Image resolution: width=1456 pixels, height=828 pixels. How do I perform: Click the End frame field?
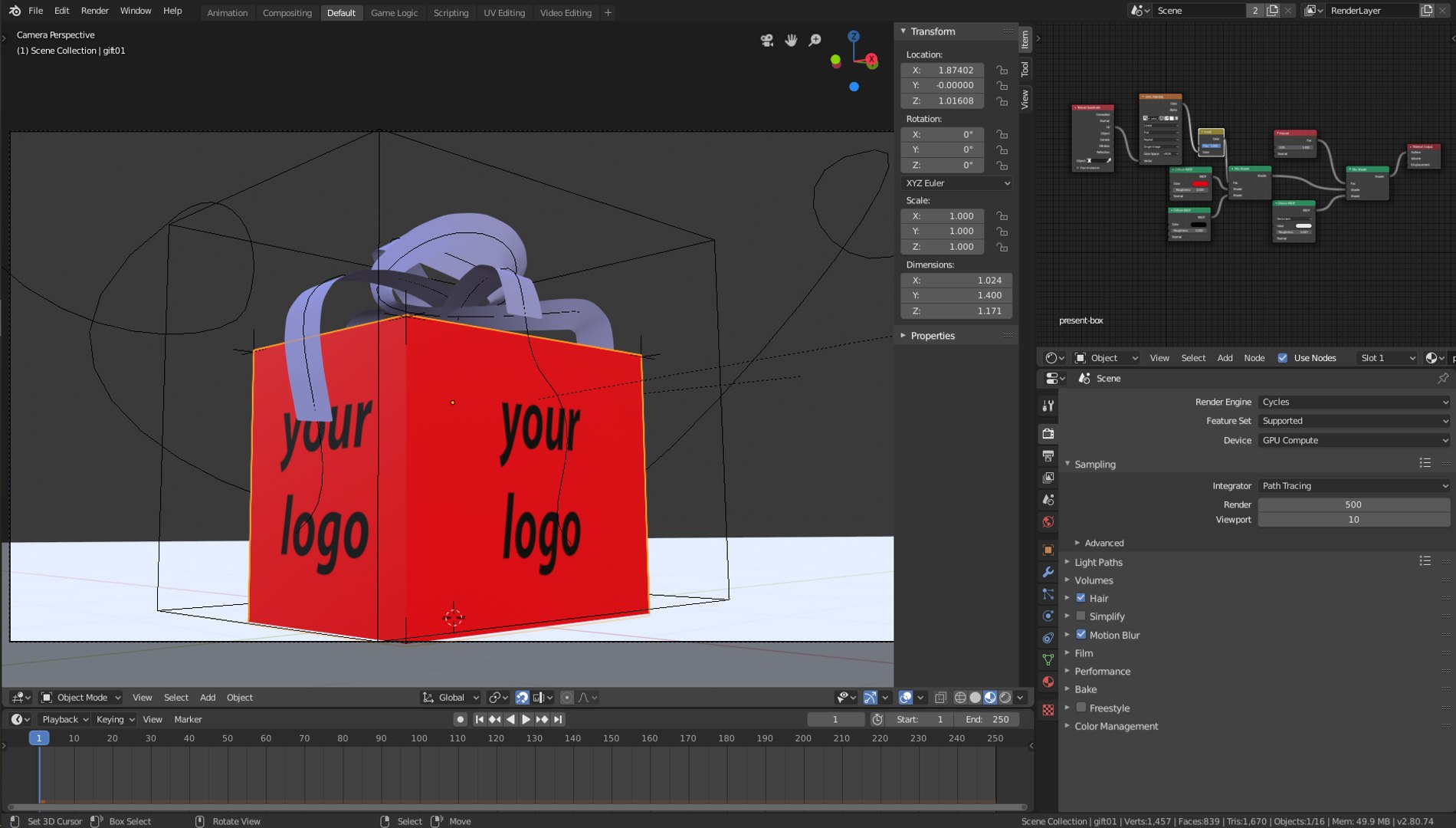(x=989, y=719)
